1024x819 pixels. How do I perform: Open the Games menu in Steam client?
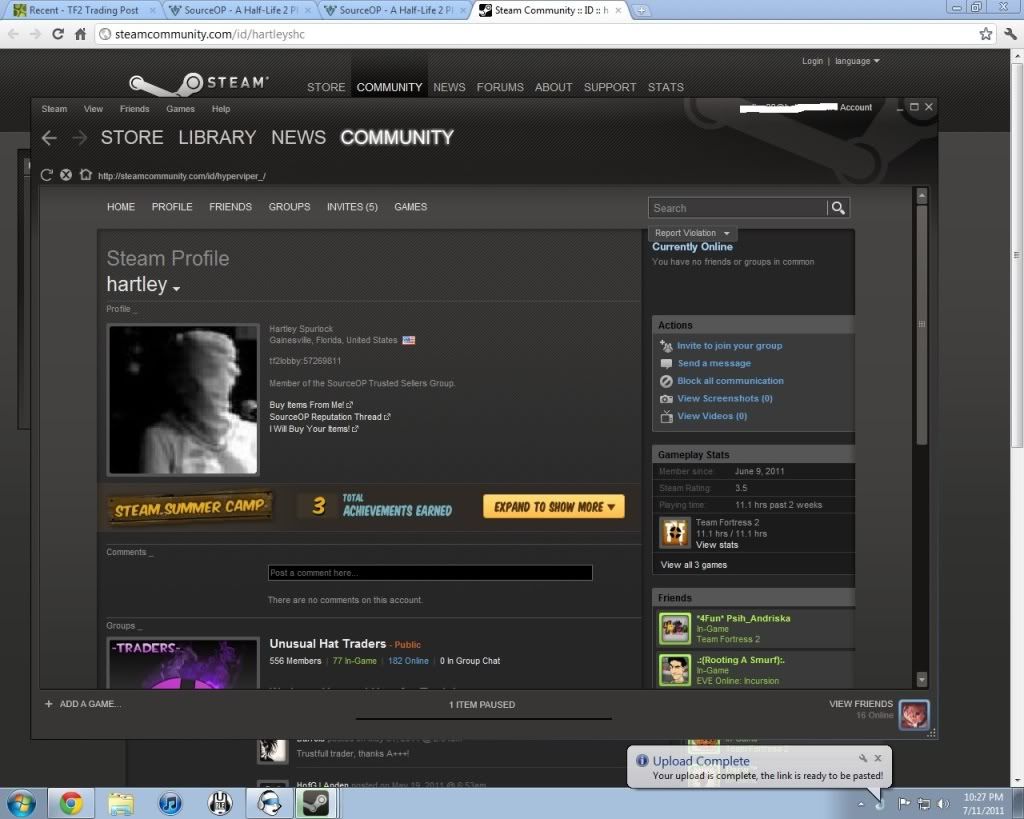(x=180, y=109)
